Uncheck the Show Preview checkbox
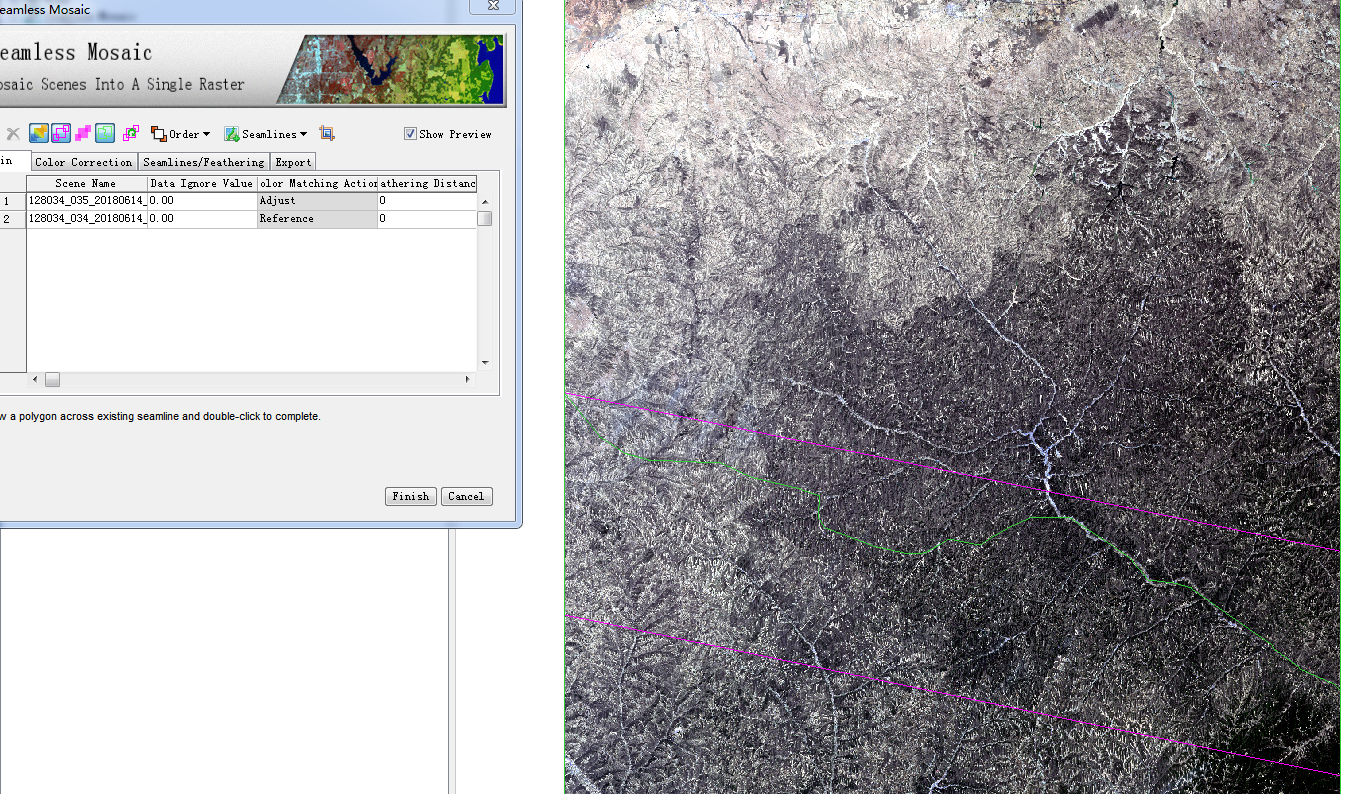Screen dimensions: 1348x794 coord(410,134)
